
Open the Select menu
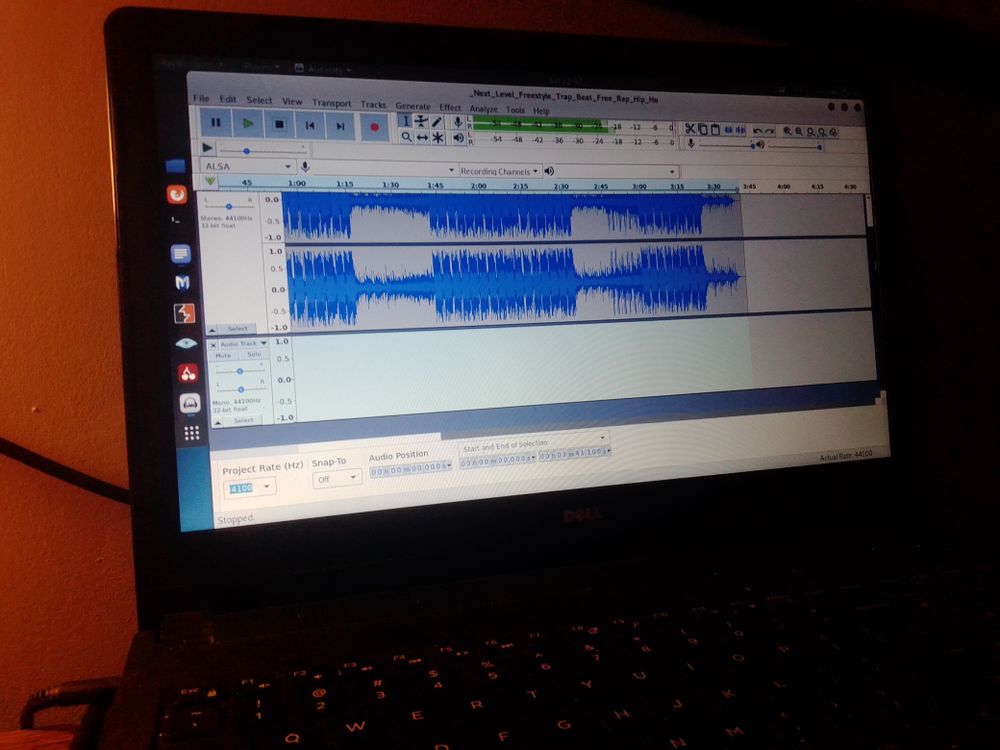pos(259,100)
